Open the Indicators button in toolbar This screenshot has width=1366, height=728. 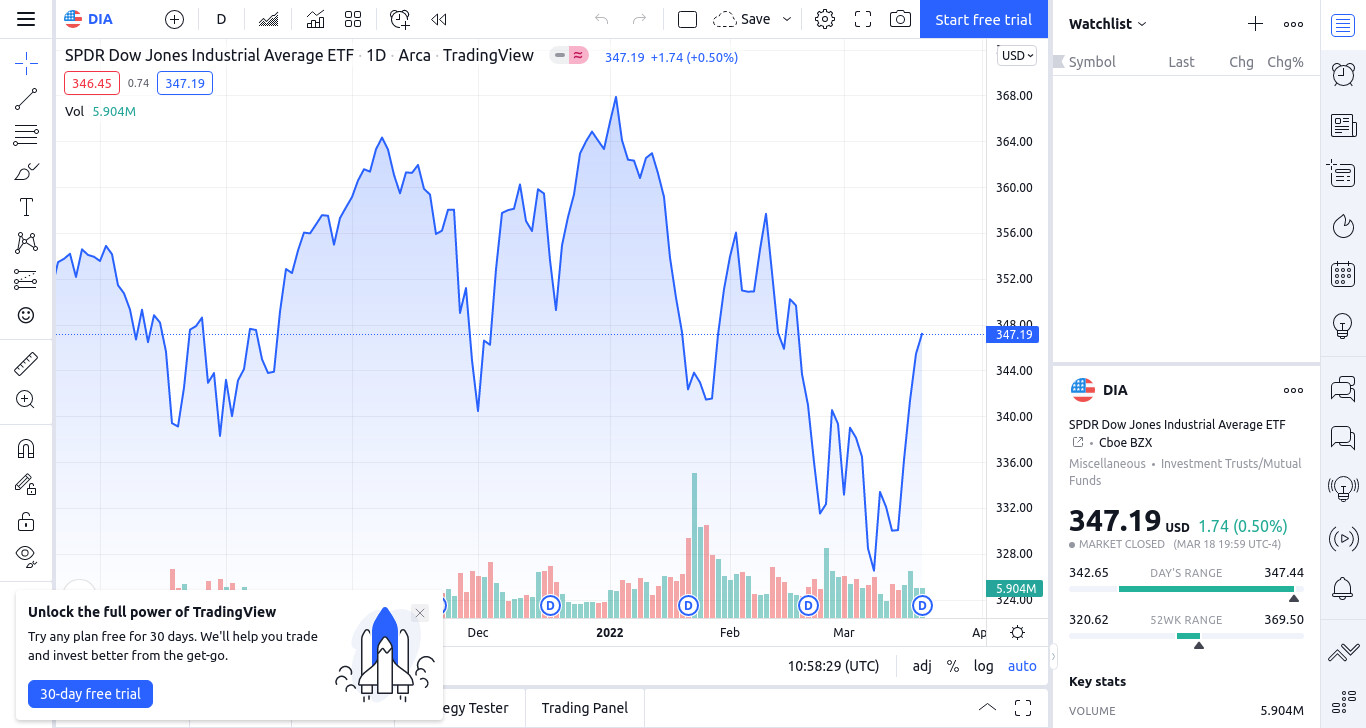click(315, 19)
